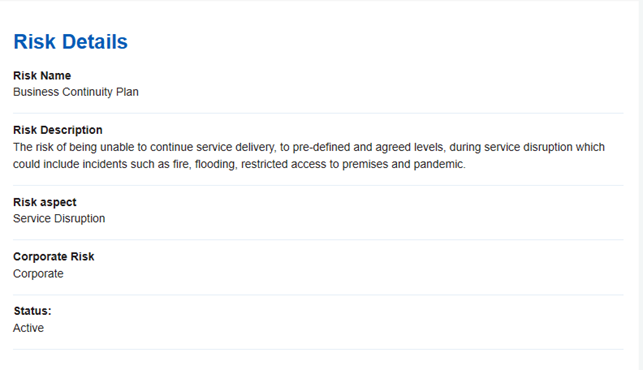Click the Business Continuity Plan text
This screenshot has width=643, height=370.
76,92
